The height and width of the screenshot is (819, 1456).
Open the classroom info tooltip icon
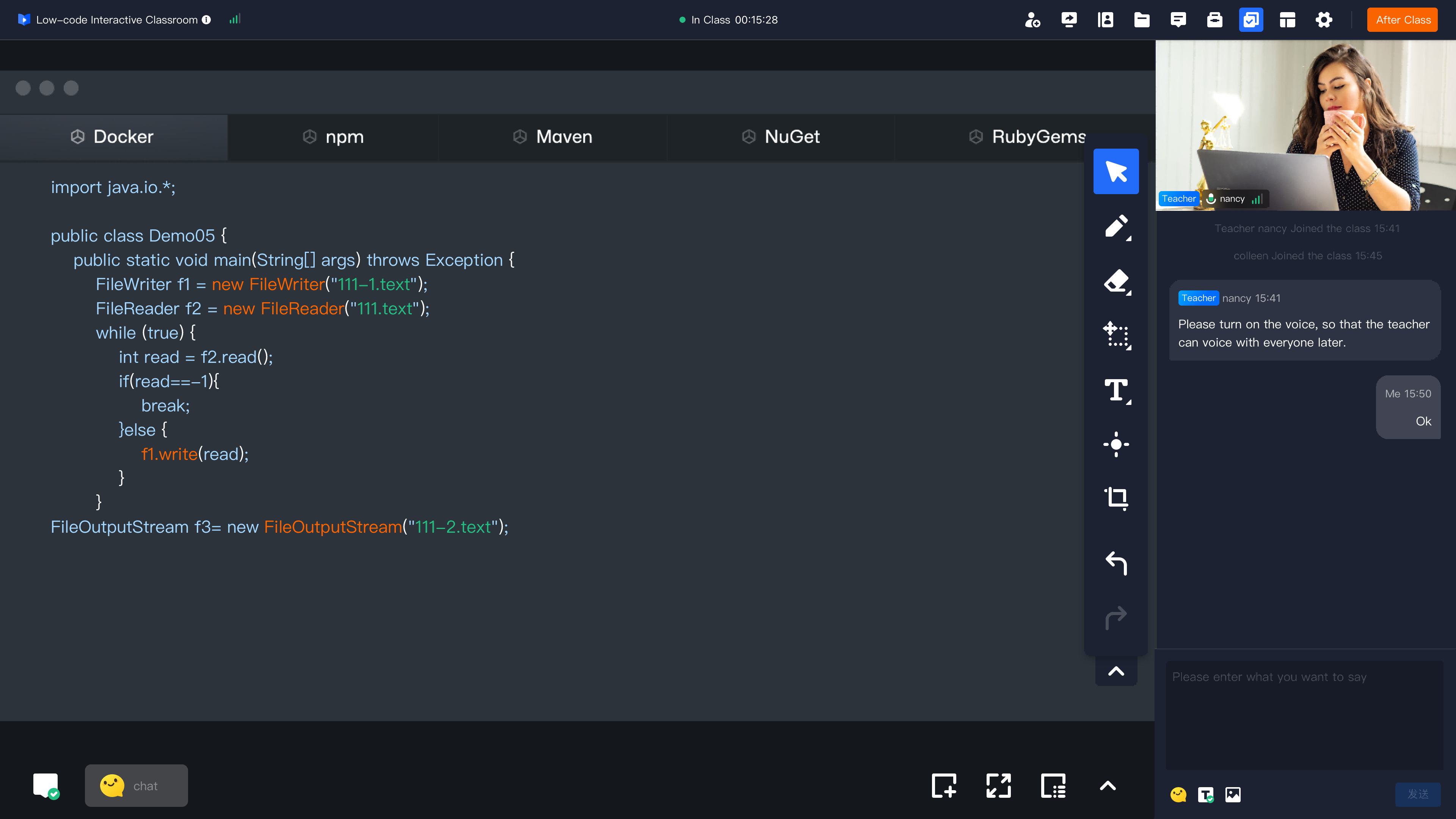pyautogui.click(x=207, y=20)
